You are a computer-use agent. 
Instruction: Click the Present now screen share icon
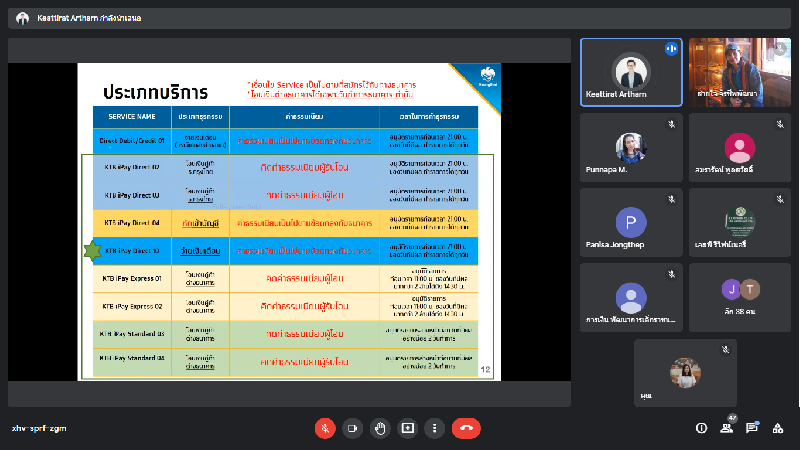click(x=407, y=428)
